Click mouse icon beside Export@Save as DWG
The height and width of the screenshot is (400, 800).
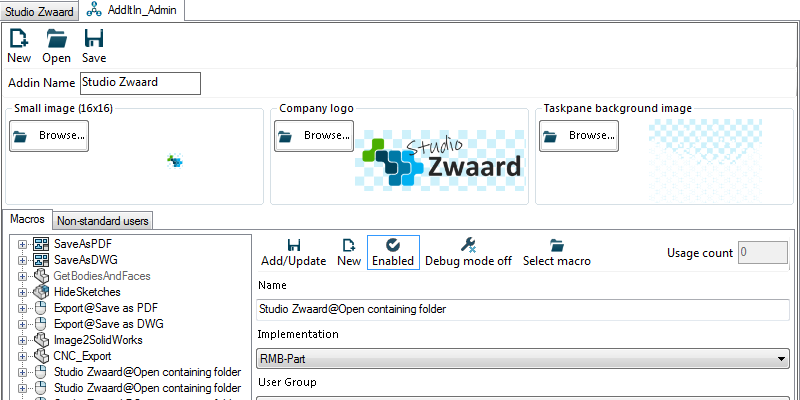tap(41, 324)
